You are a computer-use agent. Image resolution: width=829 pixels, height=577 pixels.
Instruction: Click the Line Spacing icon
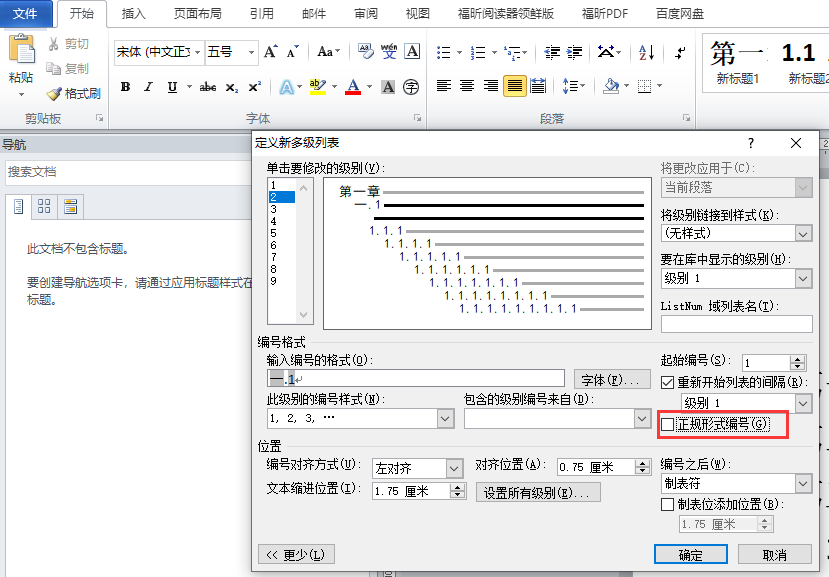[570, 86]
